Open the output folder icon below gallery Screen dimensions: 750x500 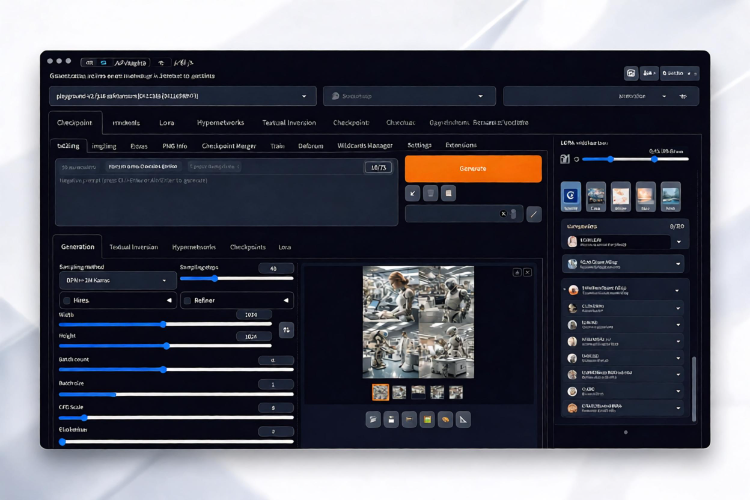tap(373, 420)
